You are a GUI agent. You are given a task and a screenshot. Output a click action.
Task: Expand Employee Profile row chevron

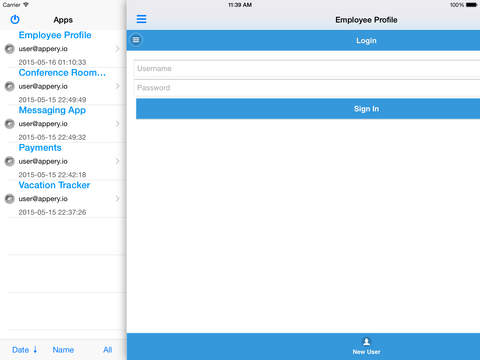[x=117, y=49]
